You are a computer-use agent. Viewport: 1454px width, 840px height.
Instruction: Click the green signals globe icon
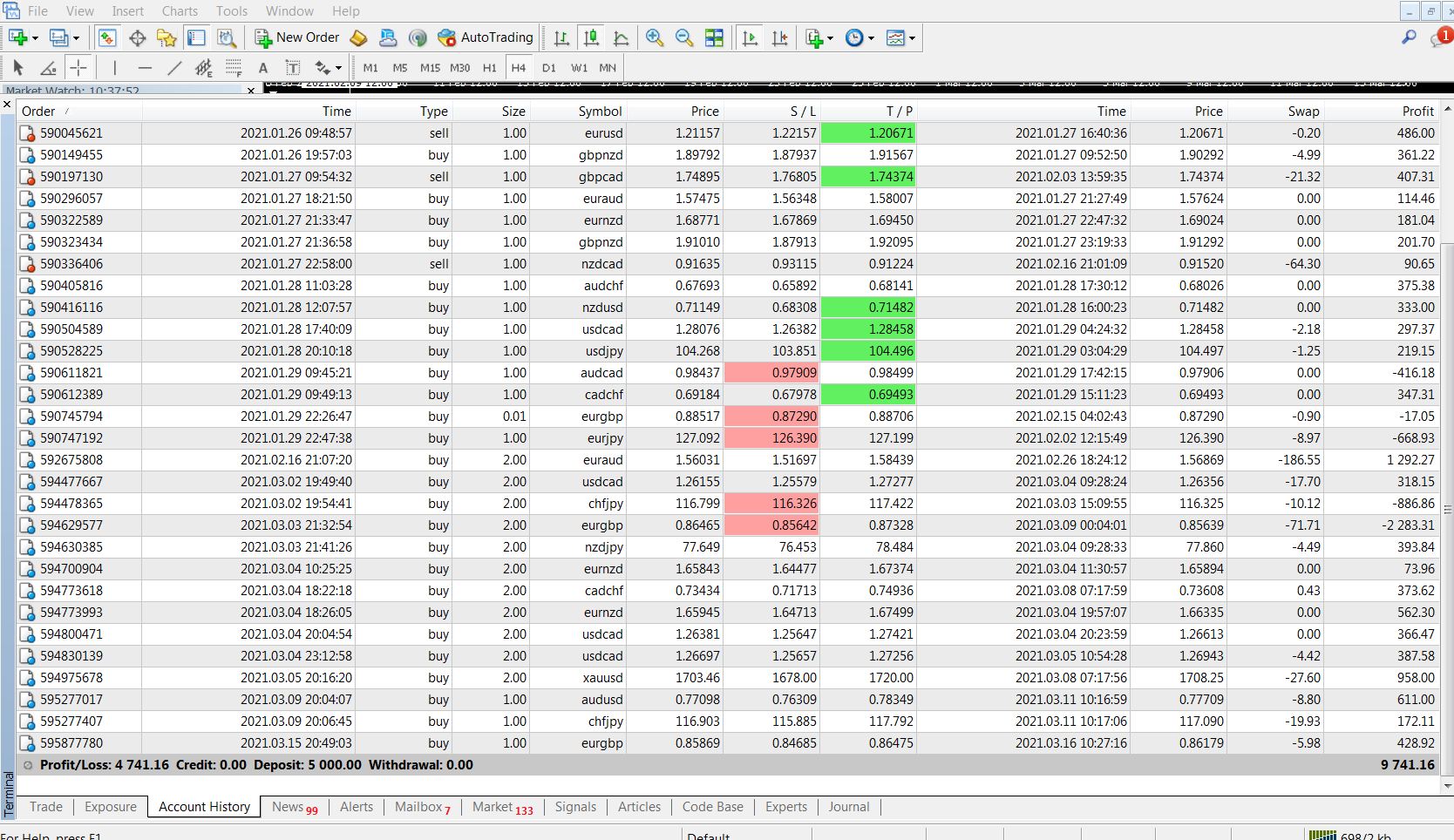click(x=418, y=37)
